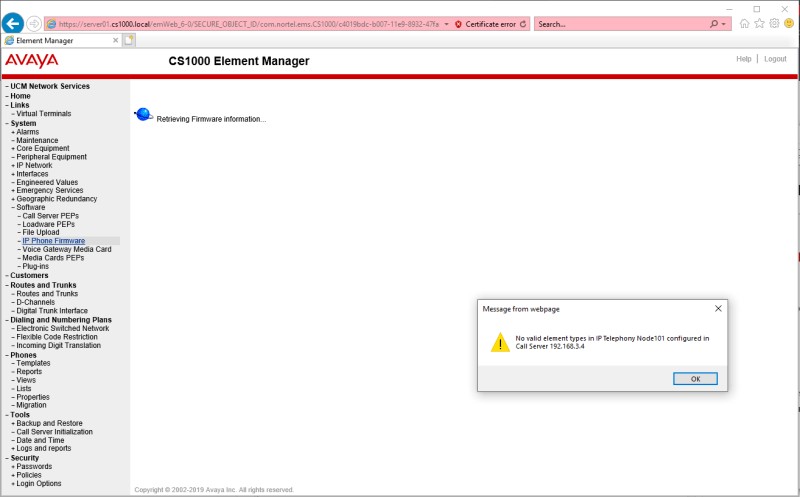Screen dimensions: 800x497
Task: Open Loadware PEPs
Action: point(48,224)
